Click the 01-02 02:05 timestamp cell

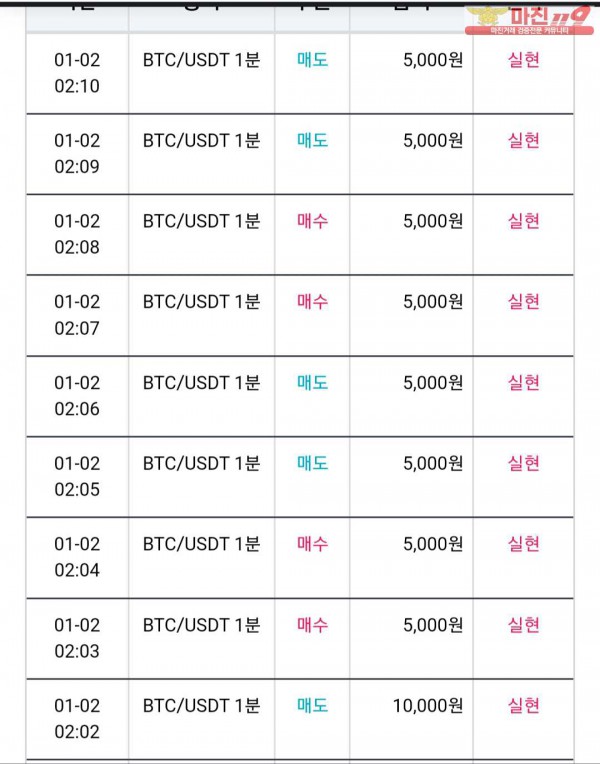[77, 477]
